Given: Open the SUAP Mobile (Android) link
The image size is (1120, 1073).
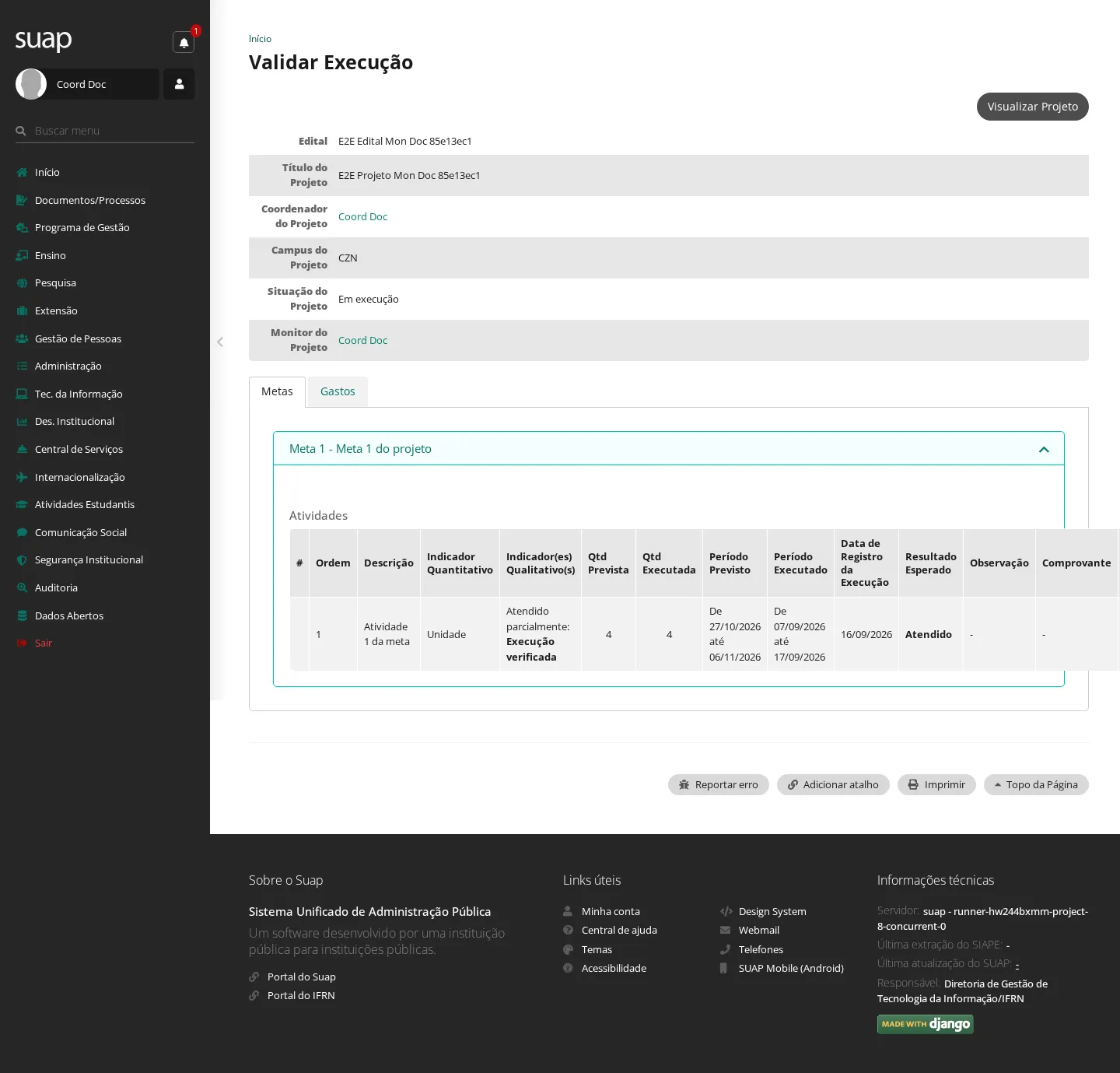Looking at the screenshot, I should click(791, 968).
